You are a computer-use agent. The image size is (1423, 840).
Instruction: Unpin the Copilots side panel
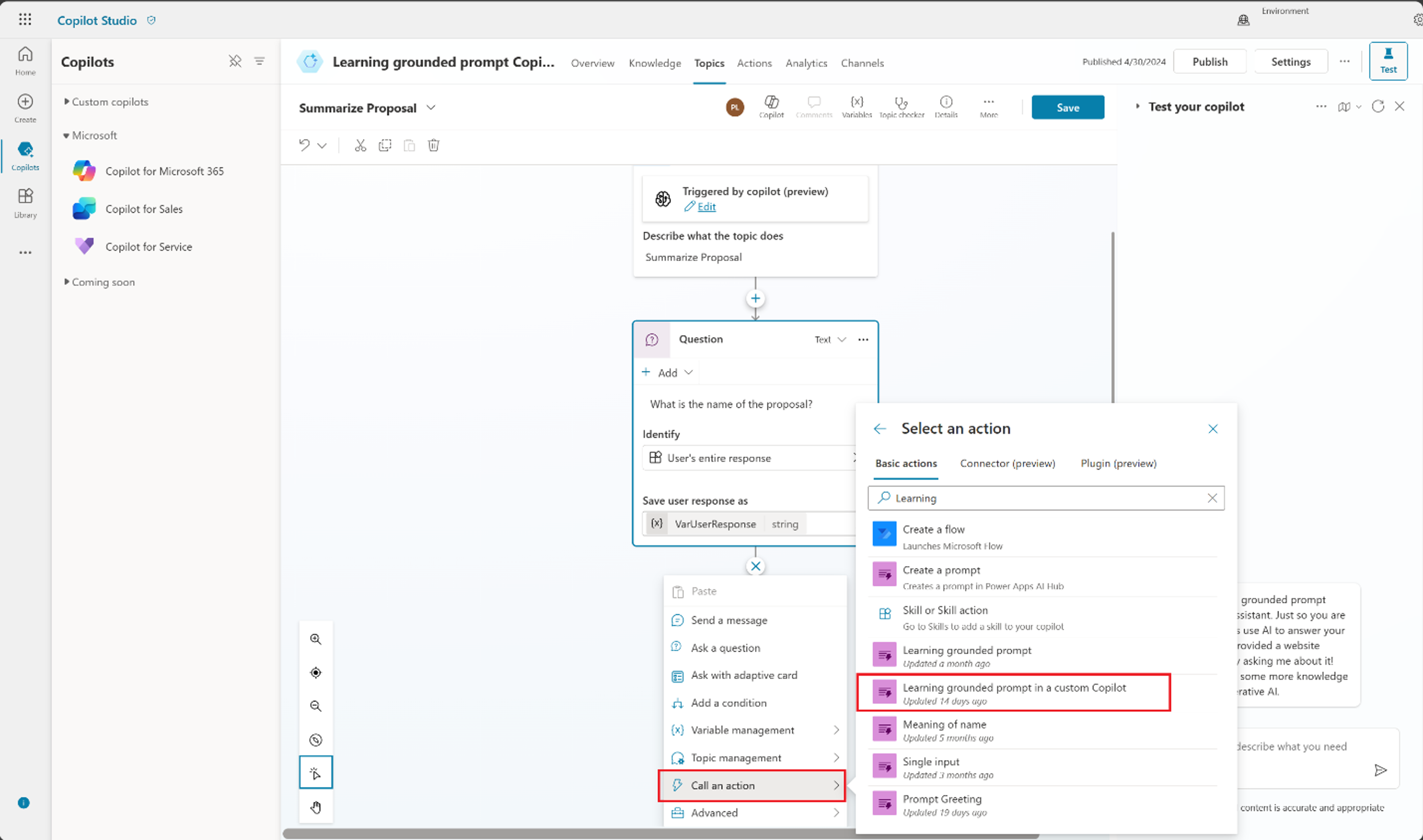tap(235, 61)
